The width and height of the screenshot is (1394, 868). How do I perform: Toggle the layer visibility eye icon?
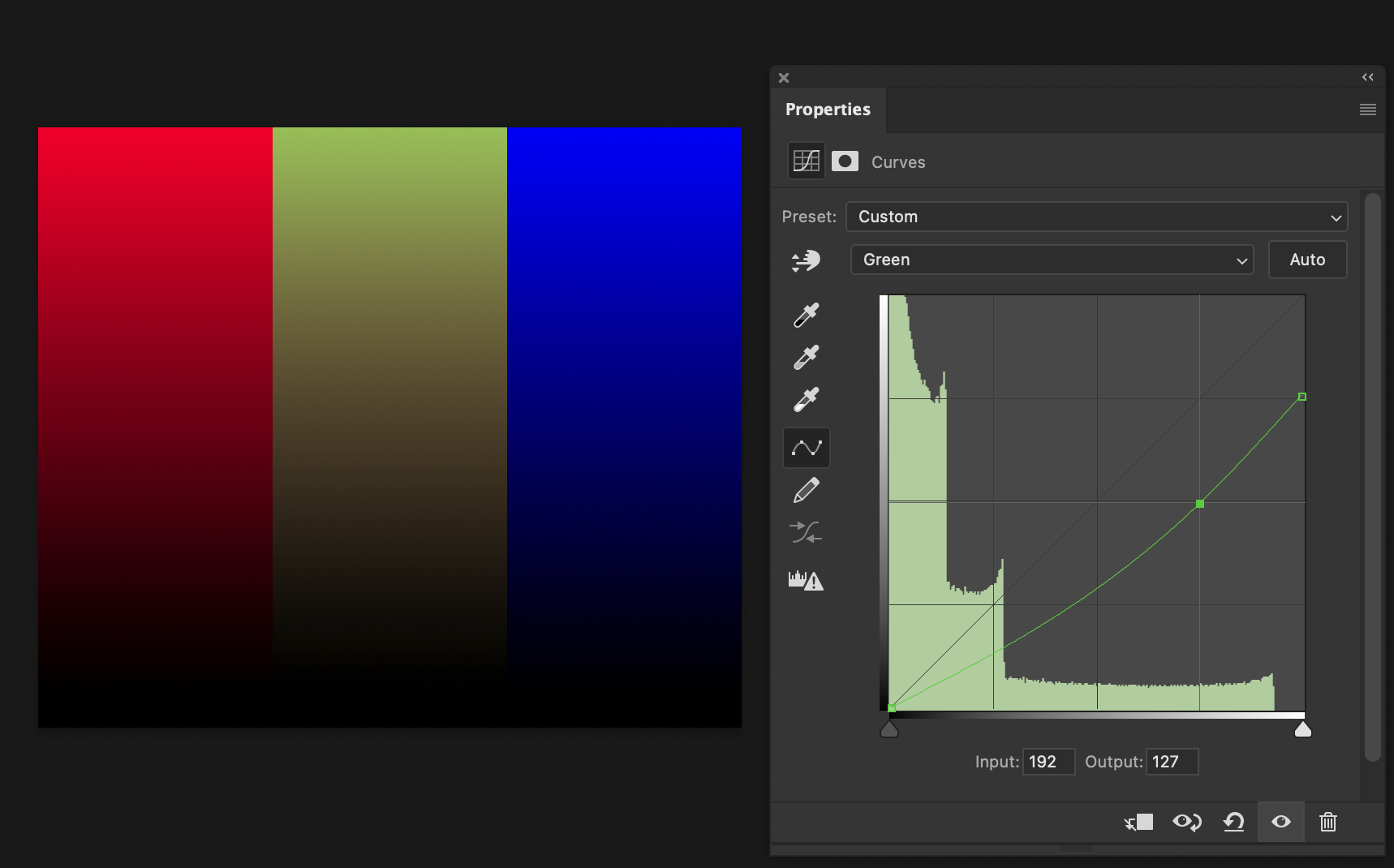(1280, 822)
